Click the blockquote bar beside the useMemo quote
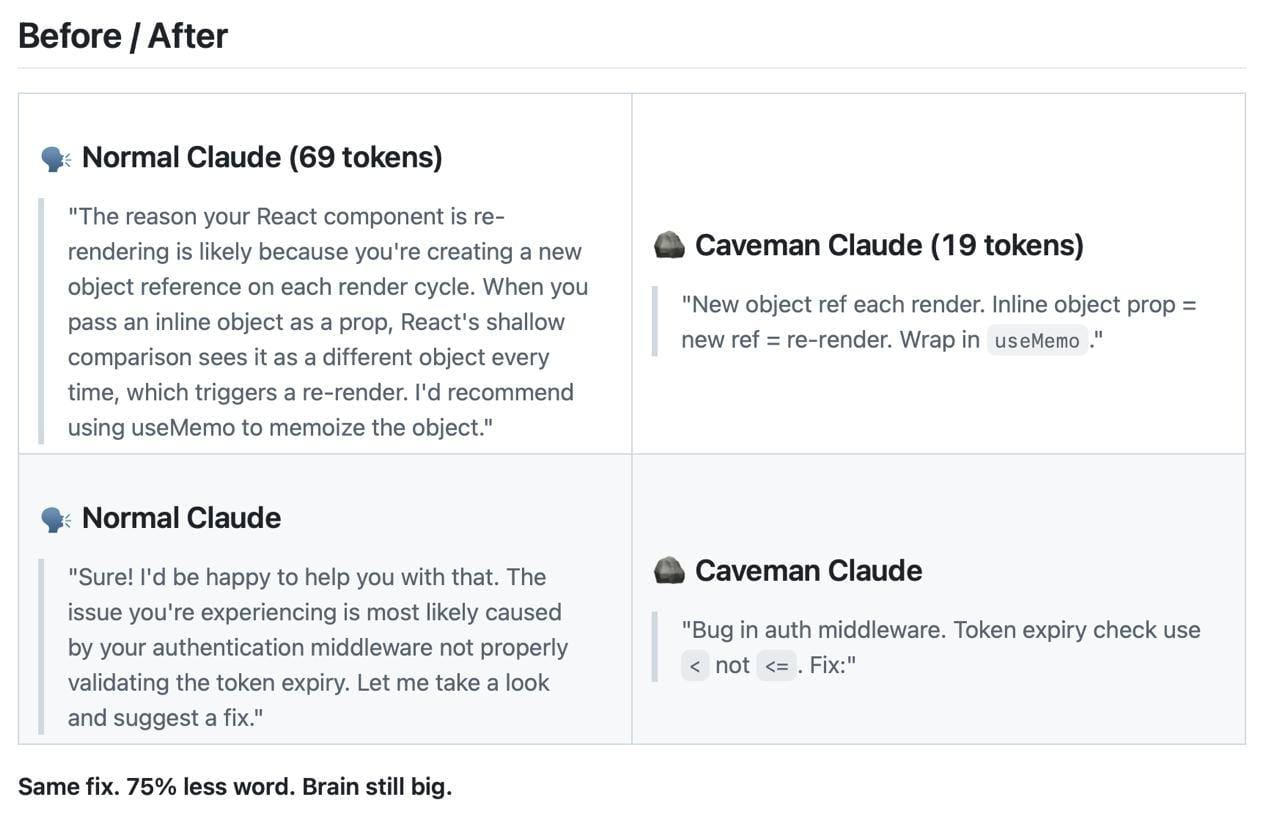Viewport: 1280px width, 814px height. point(655,322)
